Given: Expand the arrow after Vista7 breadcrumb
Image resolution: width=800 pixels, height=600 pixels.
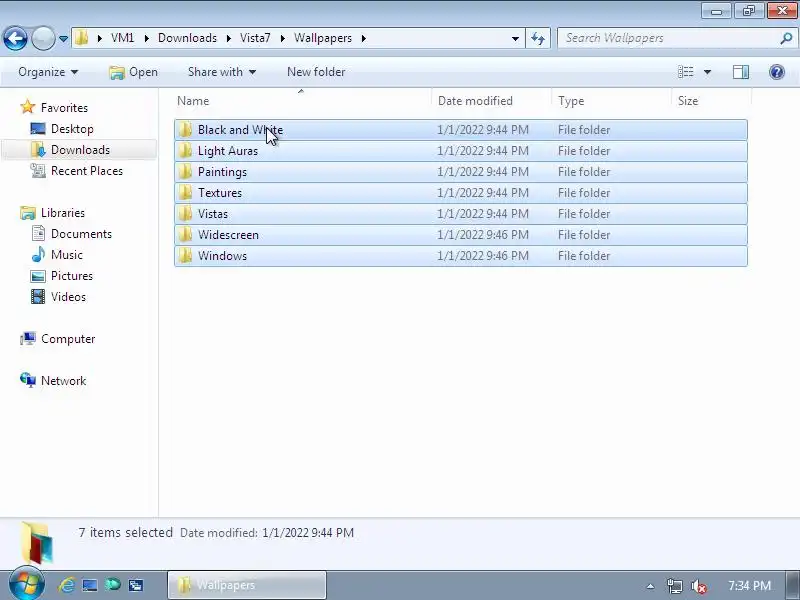Looking at the screenshot, I should 282,38.
